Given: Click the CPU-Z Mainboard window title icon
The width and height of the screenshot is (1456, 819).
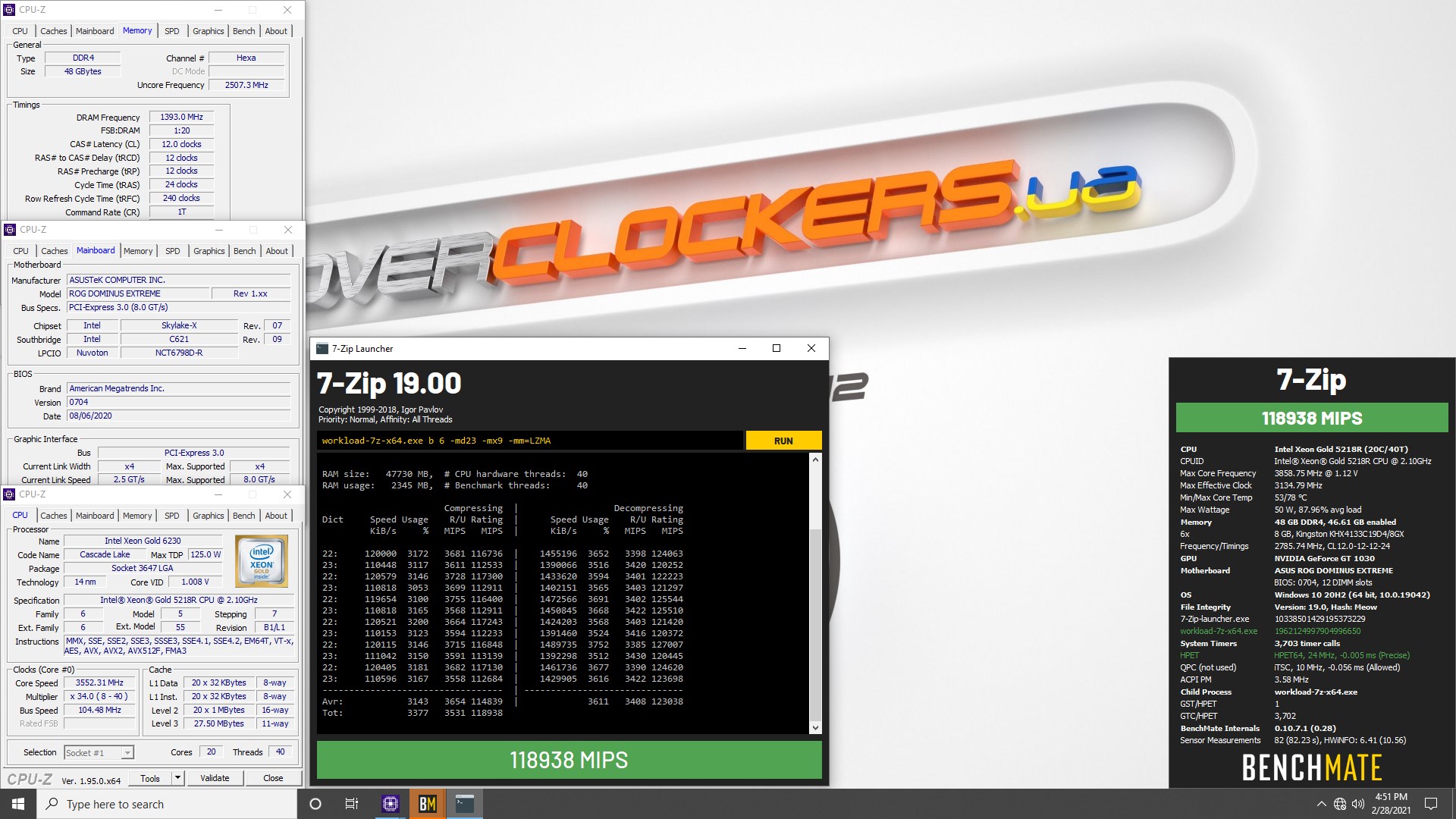Looking at the screenshot, I should point(10,230).
